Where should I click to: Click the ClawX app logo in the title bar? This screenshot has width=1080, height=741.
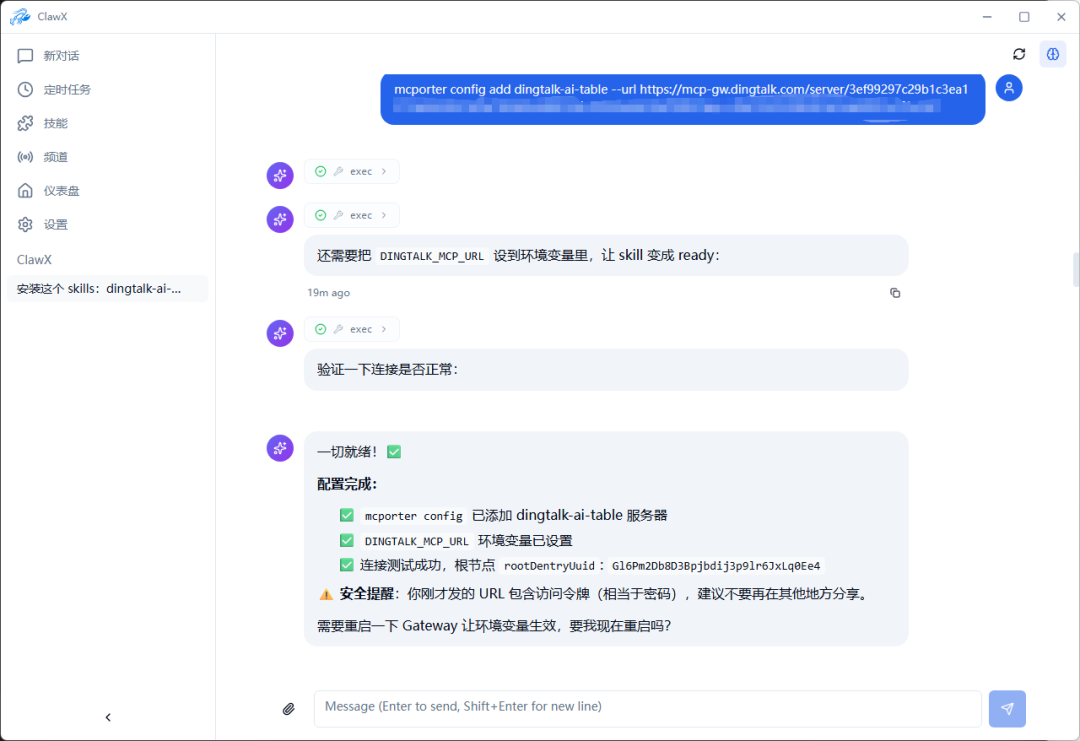point(20,17)
